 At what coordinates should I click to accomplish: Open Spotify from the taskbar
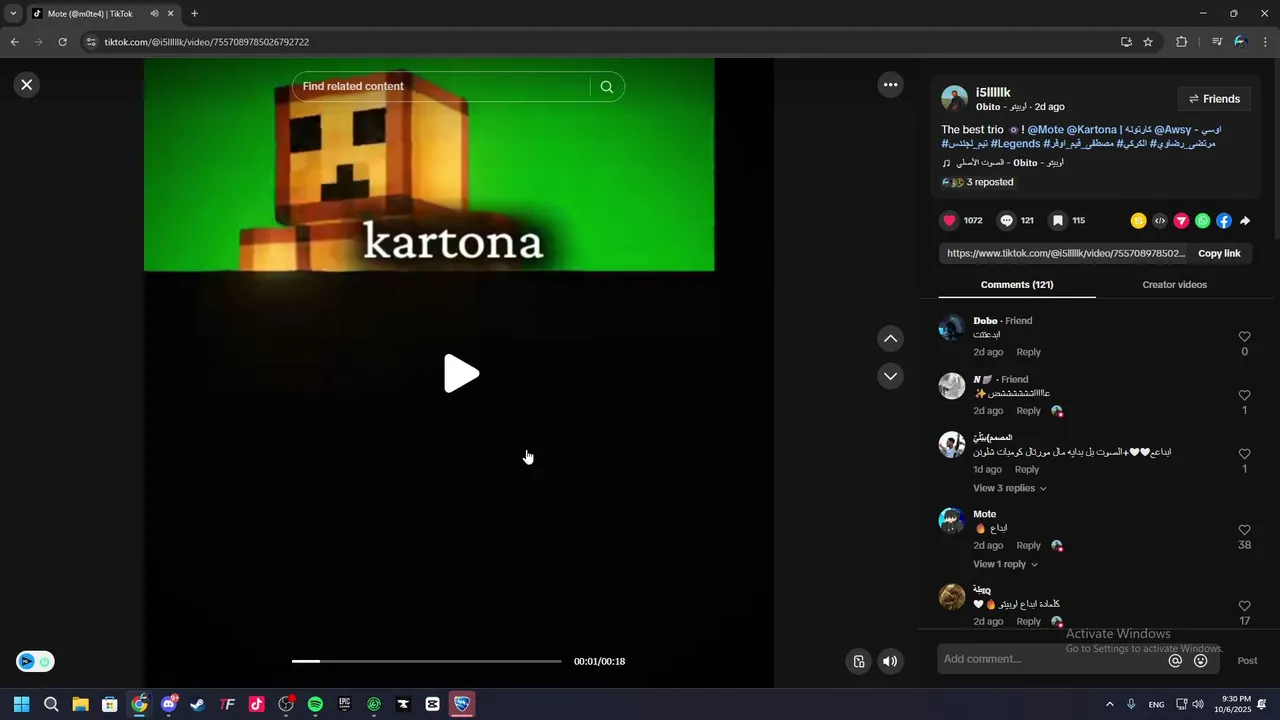click(315, 704)
